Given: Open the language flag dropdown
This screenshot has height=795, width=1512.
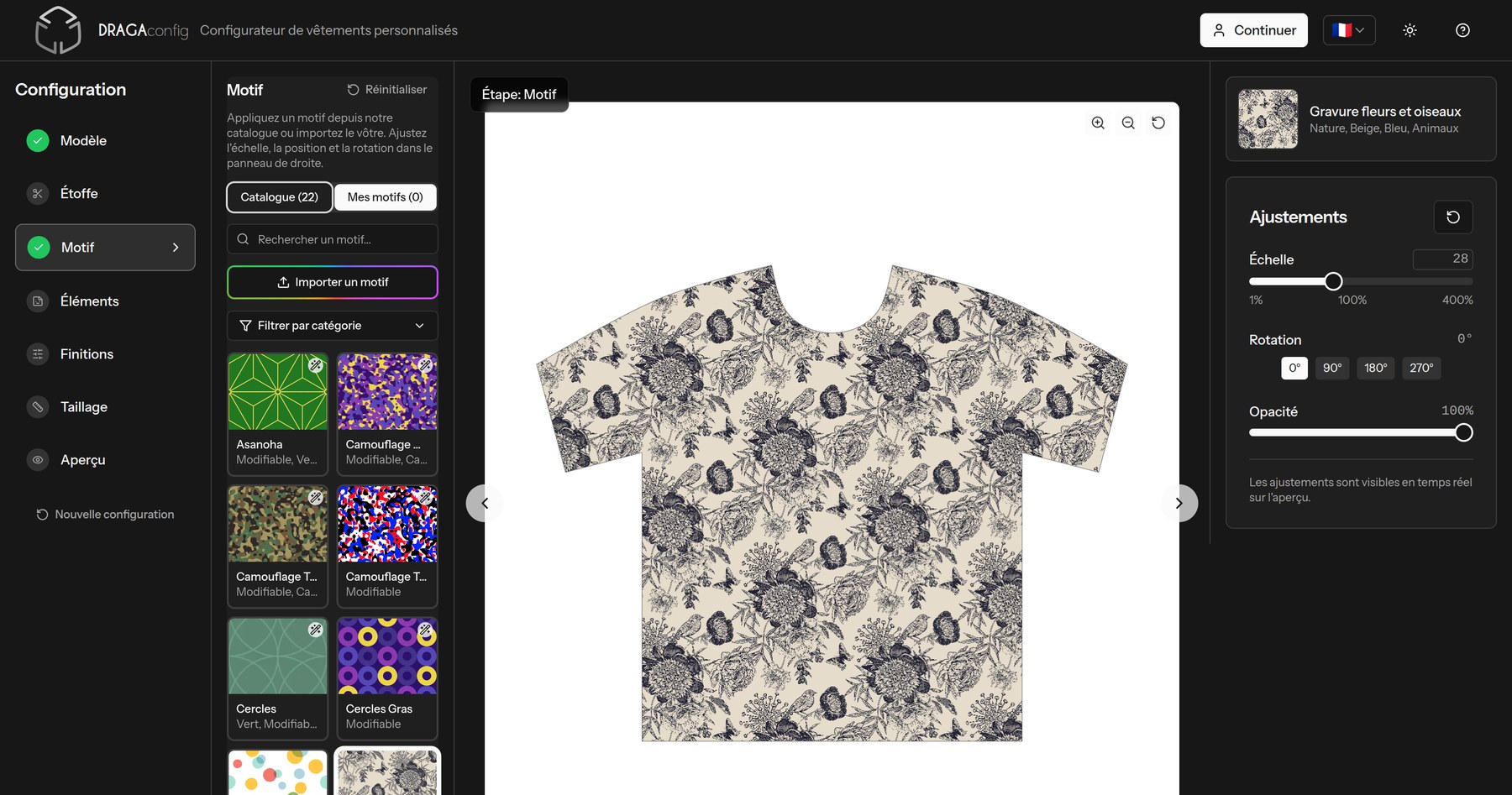Looking at the screenshot, I should tap(1349, 30).
